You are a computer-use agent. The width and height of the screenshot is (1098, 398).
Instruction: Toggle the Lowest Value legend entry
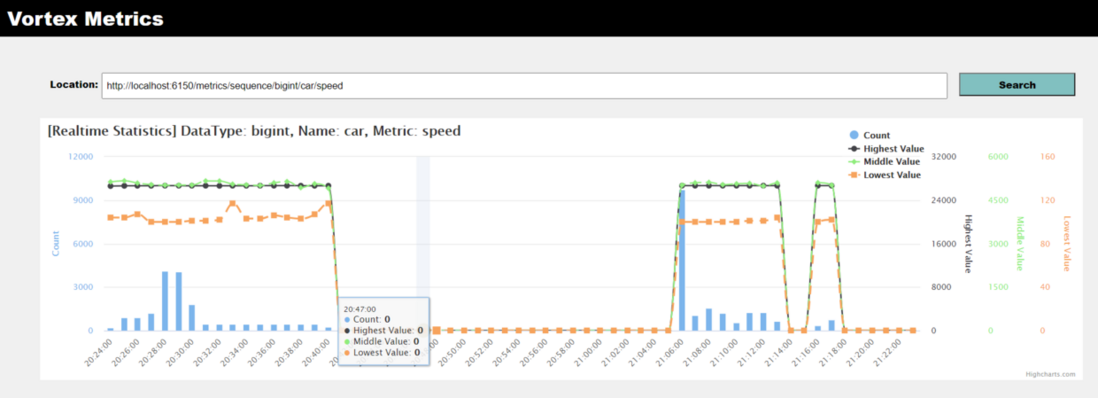[x=884, y=175]
